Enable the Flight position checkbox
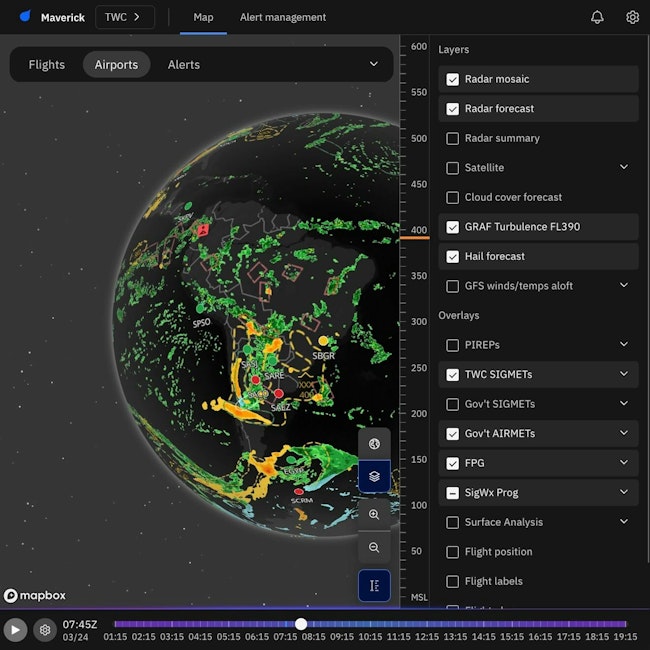Image resolution: width=650 pixels, height=650 pixels. pyautogui.click(x=452, y=552)
